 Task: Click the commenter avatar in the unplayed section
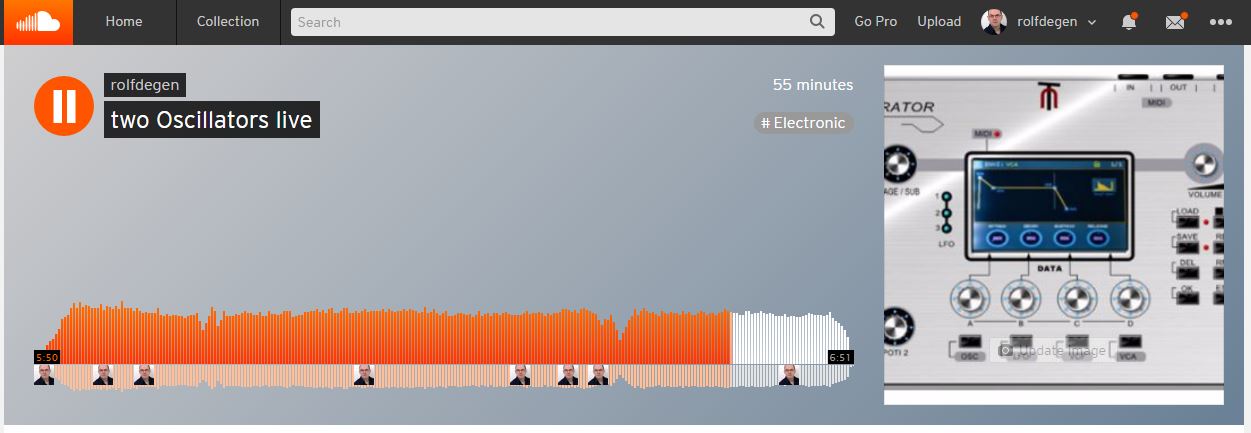pos(789,375)
